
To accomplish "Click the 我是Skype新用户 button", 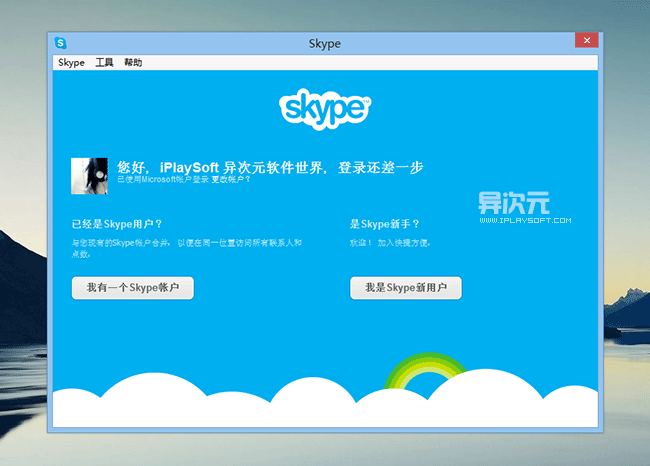I will pos(406,288).
